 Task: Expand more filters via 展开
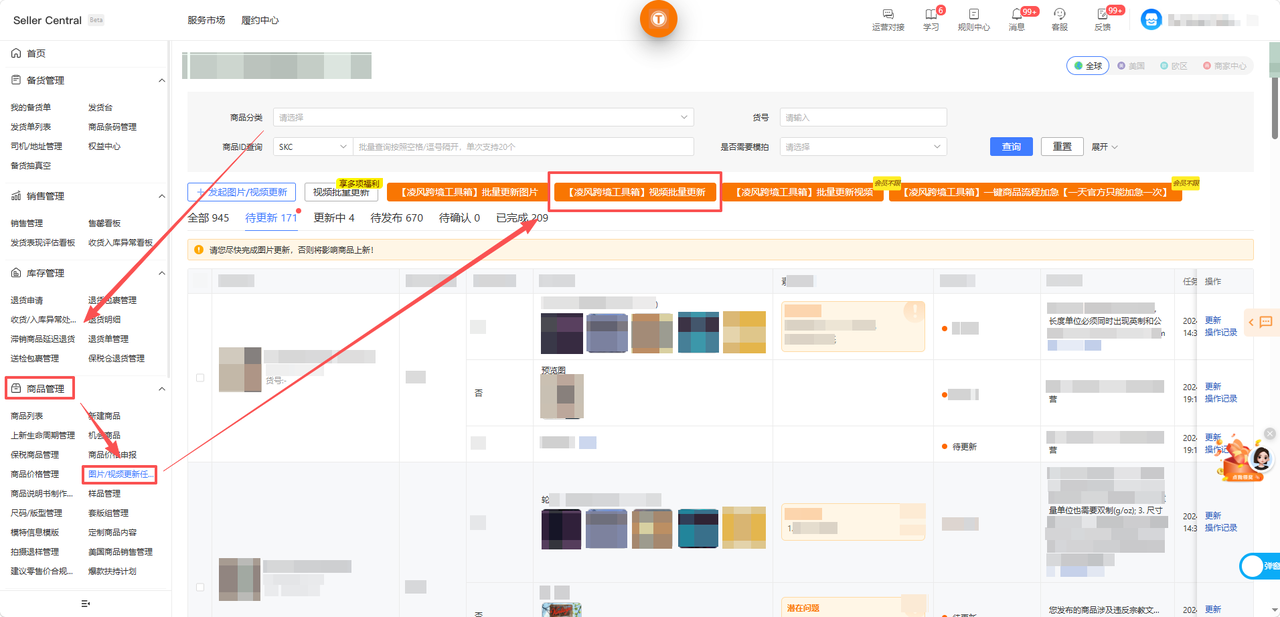pos(1105,147)
